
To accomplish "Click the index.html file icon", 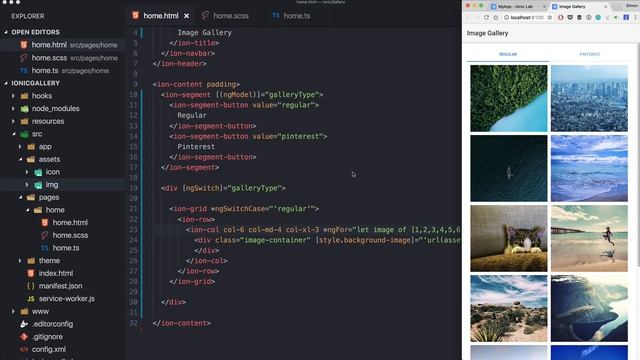I will tap(31, 273).
